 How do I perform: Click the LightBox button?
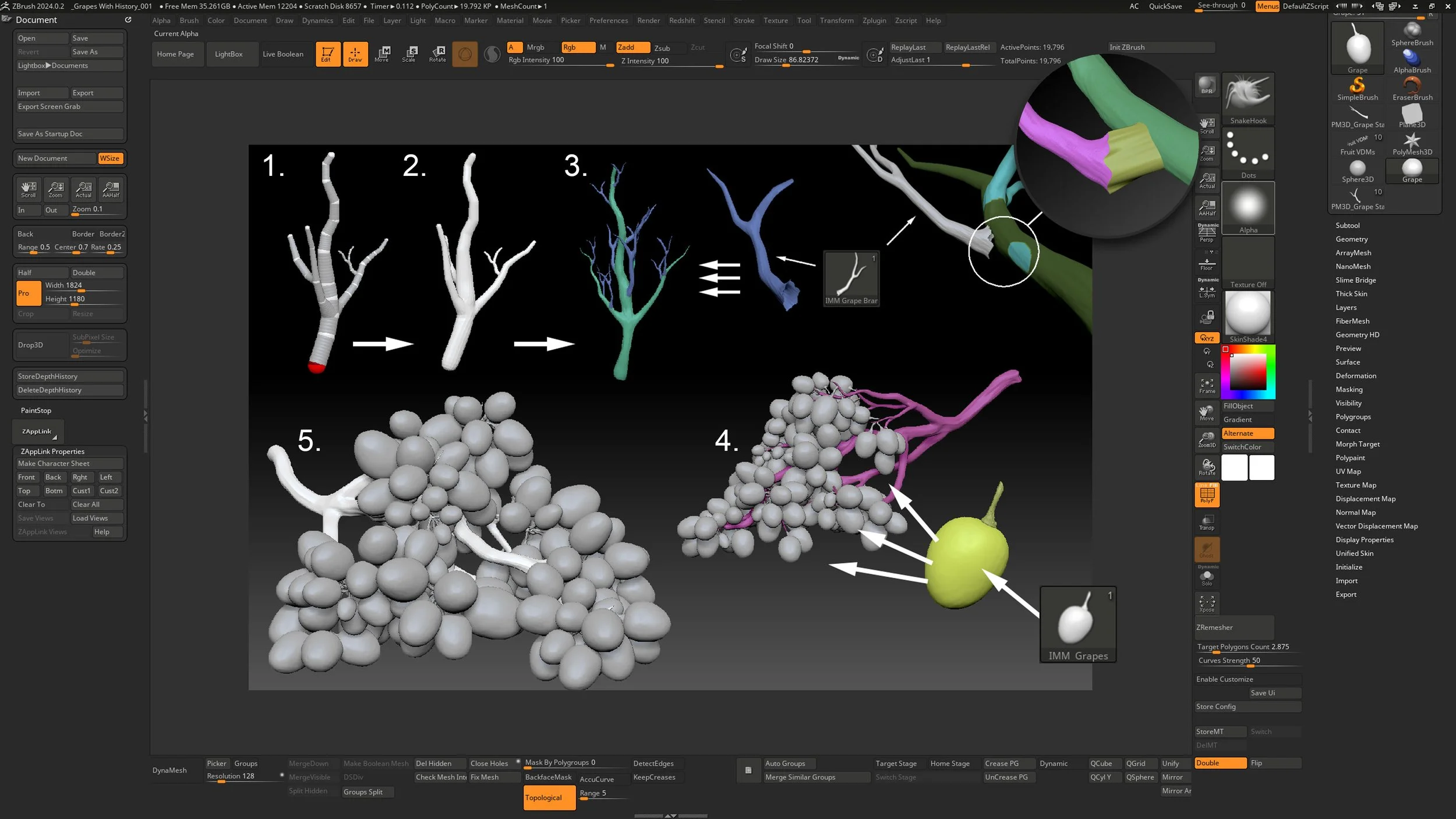pyautogui.click(x=228, y=54)
